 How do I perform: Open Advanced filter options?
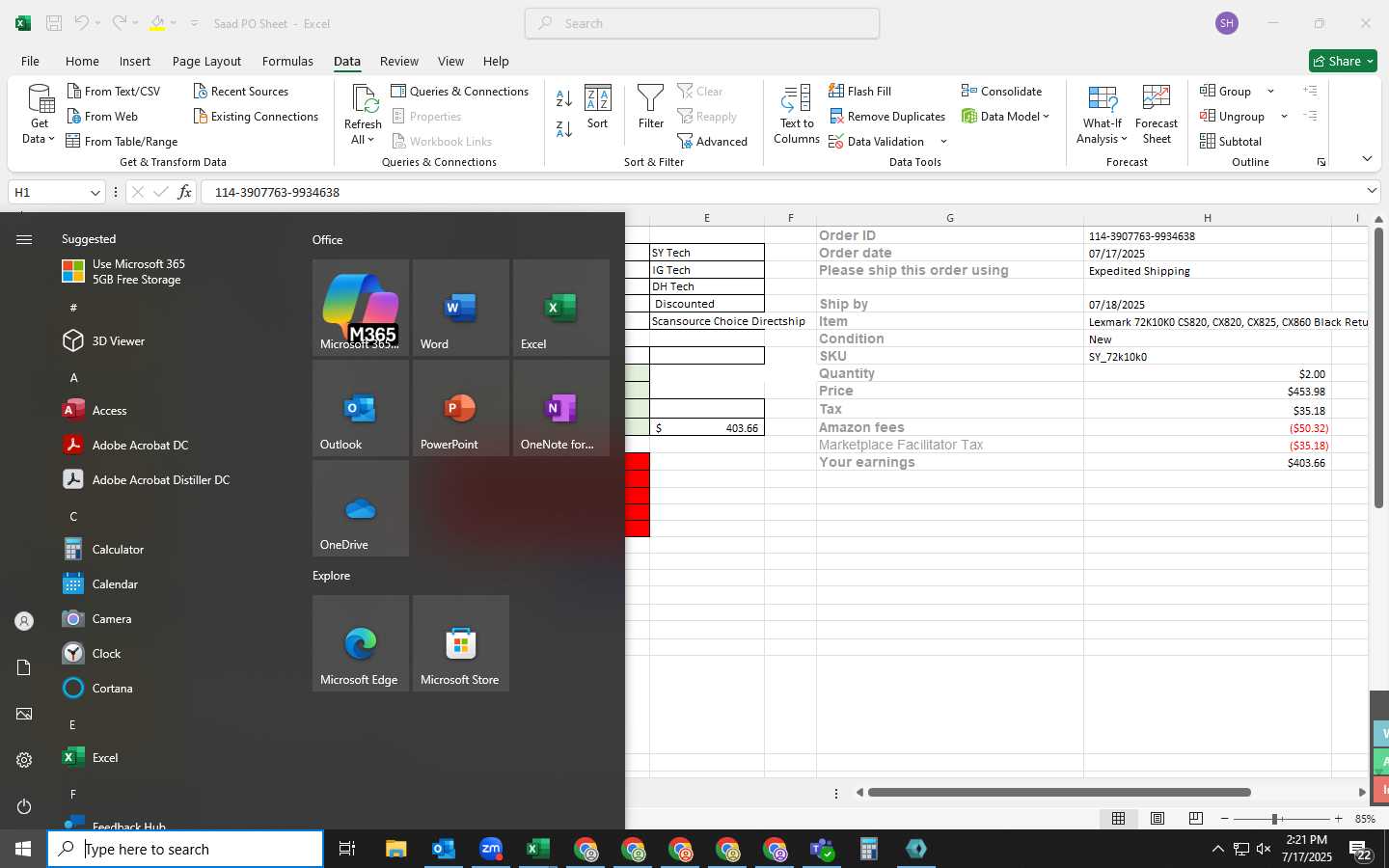[x=713, y=141]
